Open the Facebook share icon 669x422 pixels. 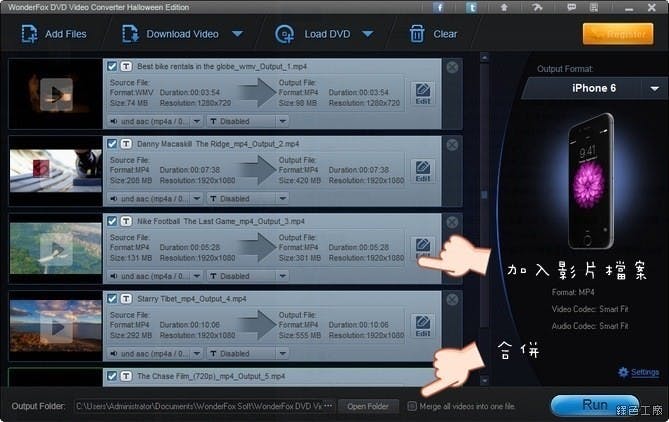(x=438, y=7)
